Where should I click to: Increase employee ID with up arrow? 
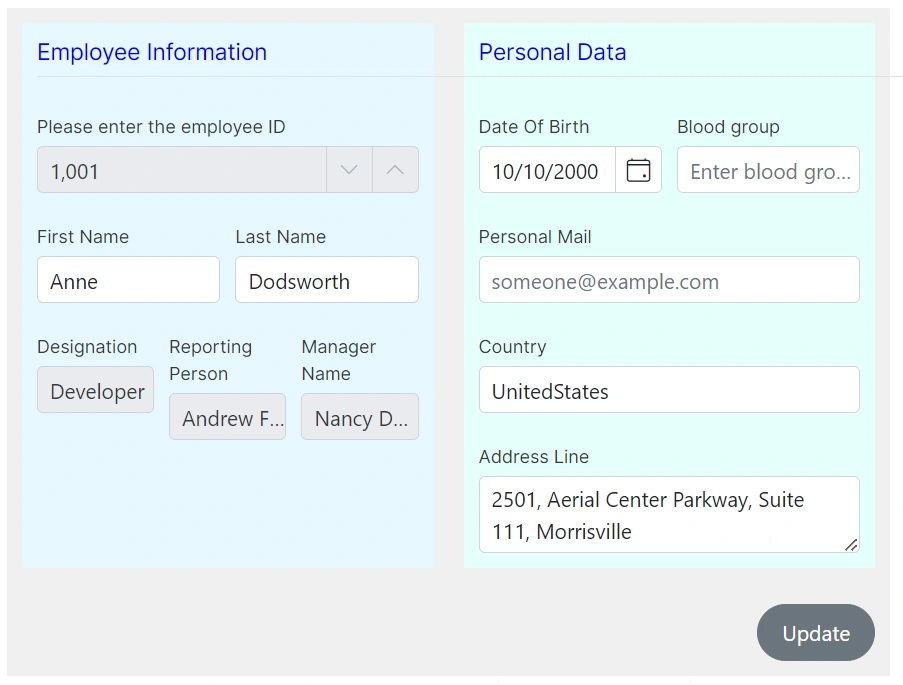395,170
